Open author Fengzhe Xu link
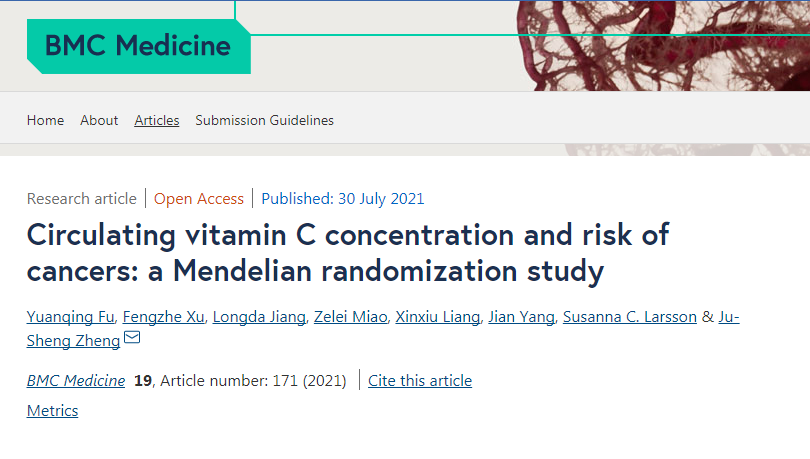Screen dimensions: 810x459 tap(163, 316)
